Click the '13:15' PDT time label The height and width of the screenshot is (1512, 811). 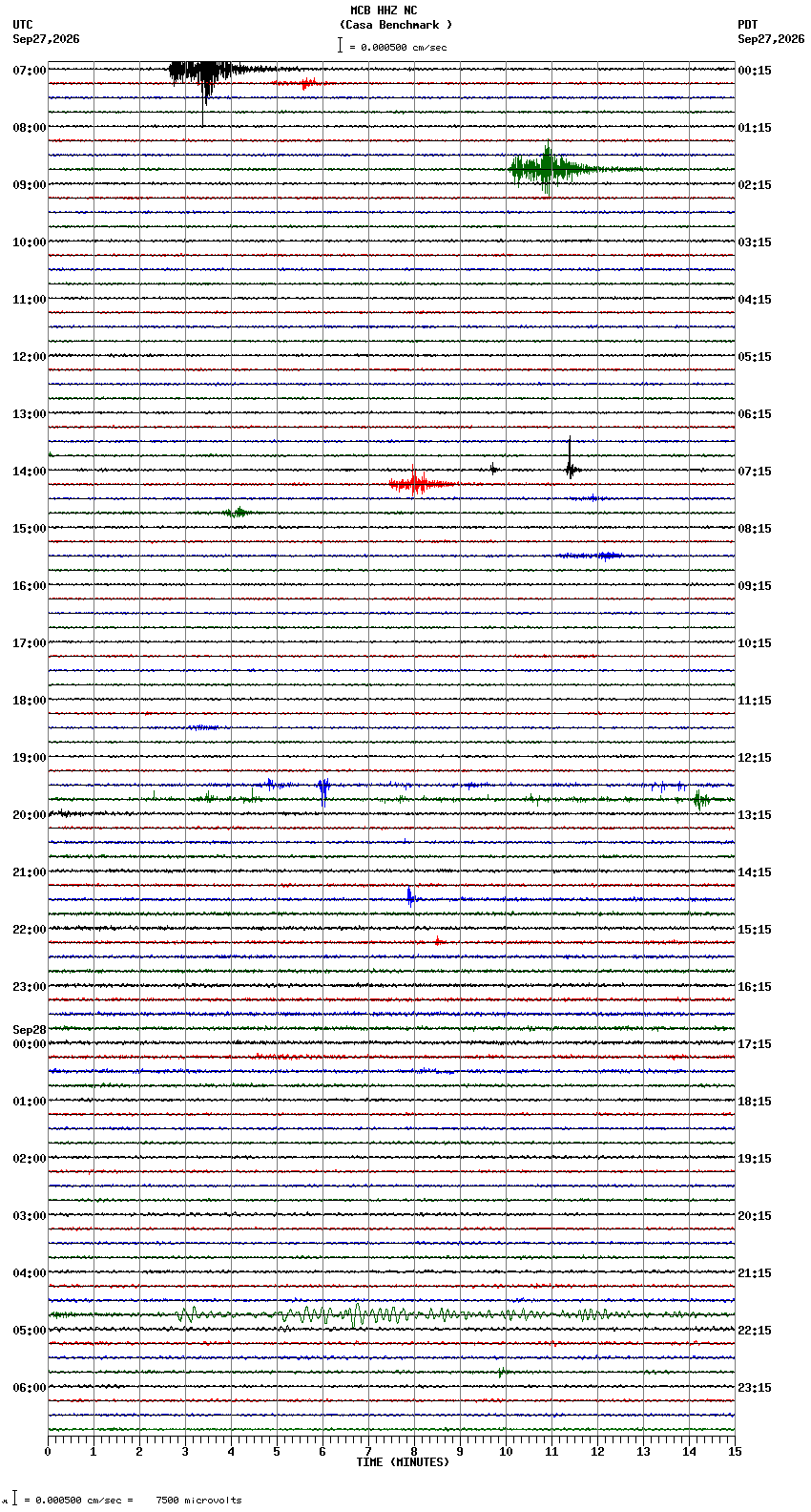tap(755, 815)
